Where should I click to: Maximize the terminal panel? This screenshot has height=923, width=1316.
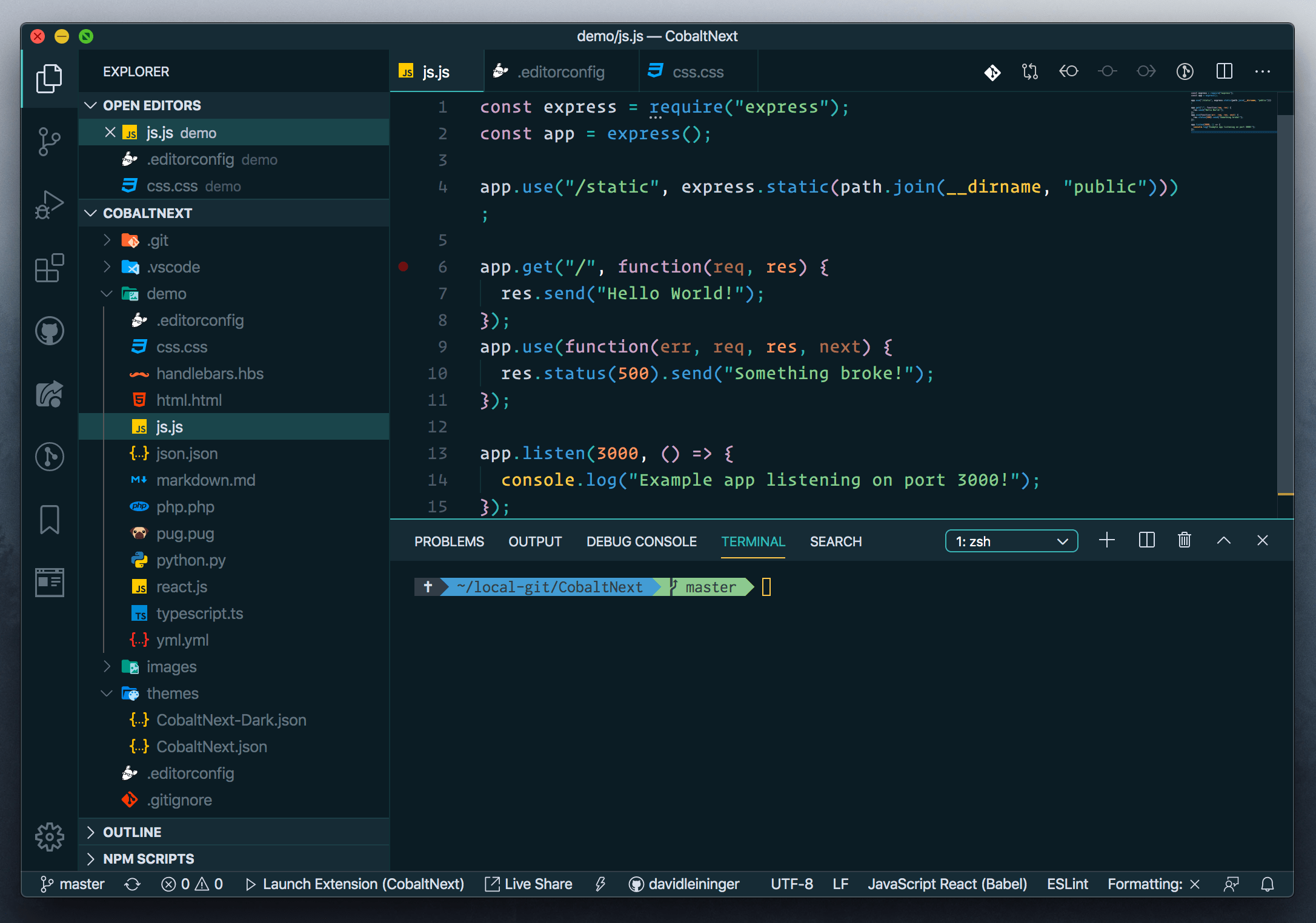1225,540
